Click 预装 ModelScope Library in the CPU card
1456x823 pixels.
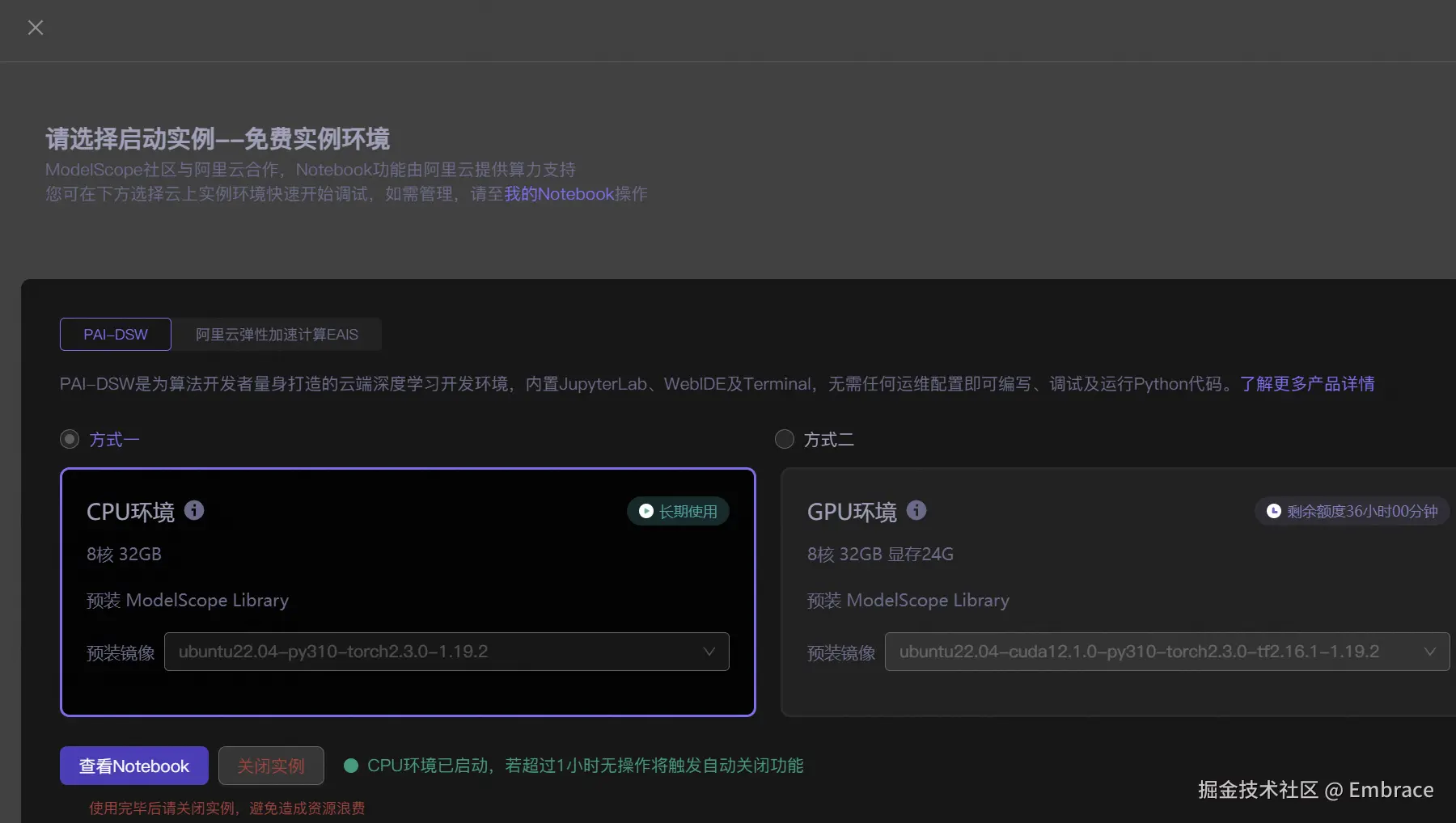click(188, 601)
